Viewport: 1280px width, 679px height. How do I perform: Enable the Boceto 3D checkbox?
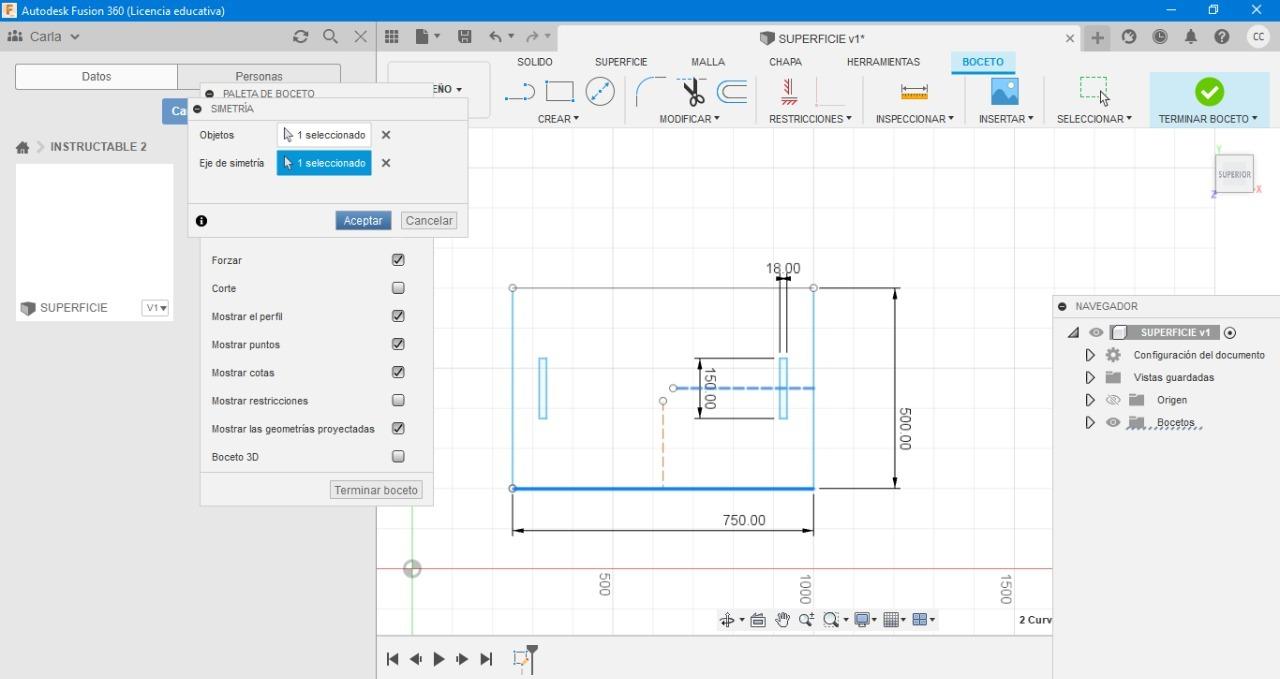click(x=398, y=456)
